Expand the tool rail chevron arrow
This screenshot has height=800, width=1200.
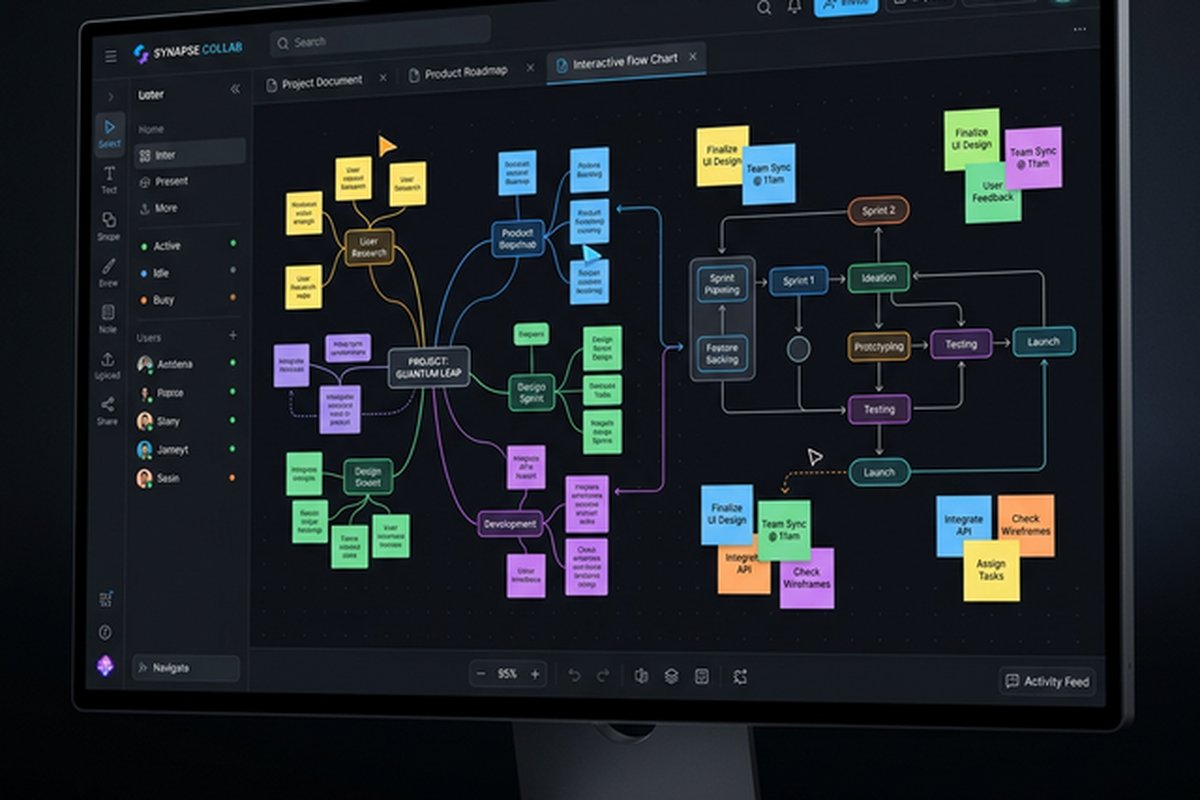pos(109,98)
